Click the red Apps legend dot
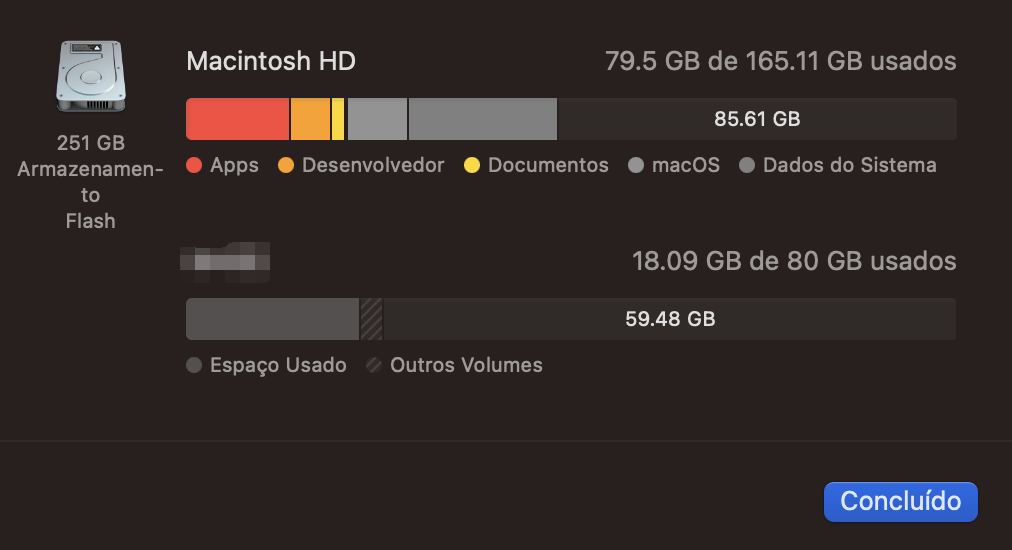 (195, 166)
